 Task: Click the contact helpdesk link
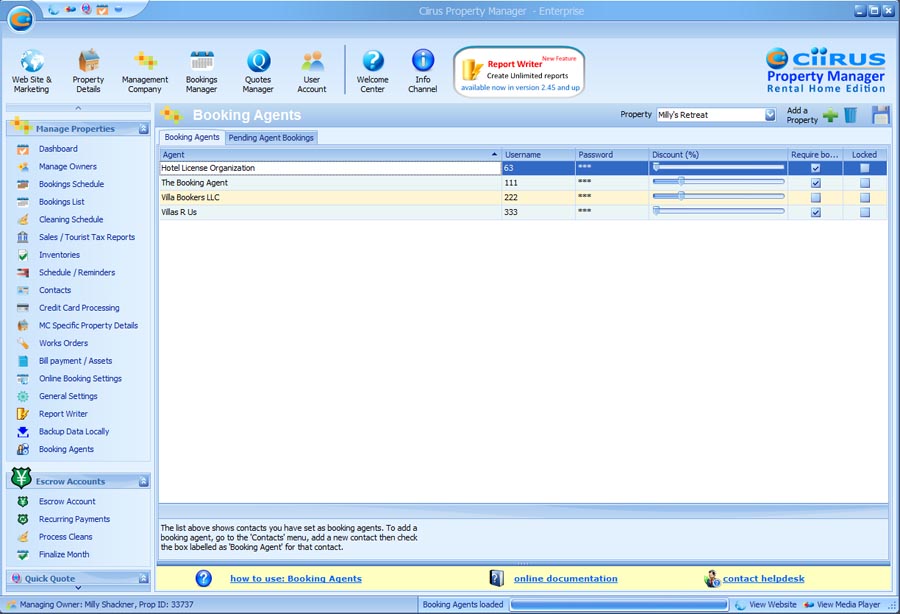coord(763,578)
